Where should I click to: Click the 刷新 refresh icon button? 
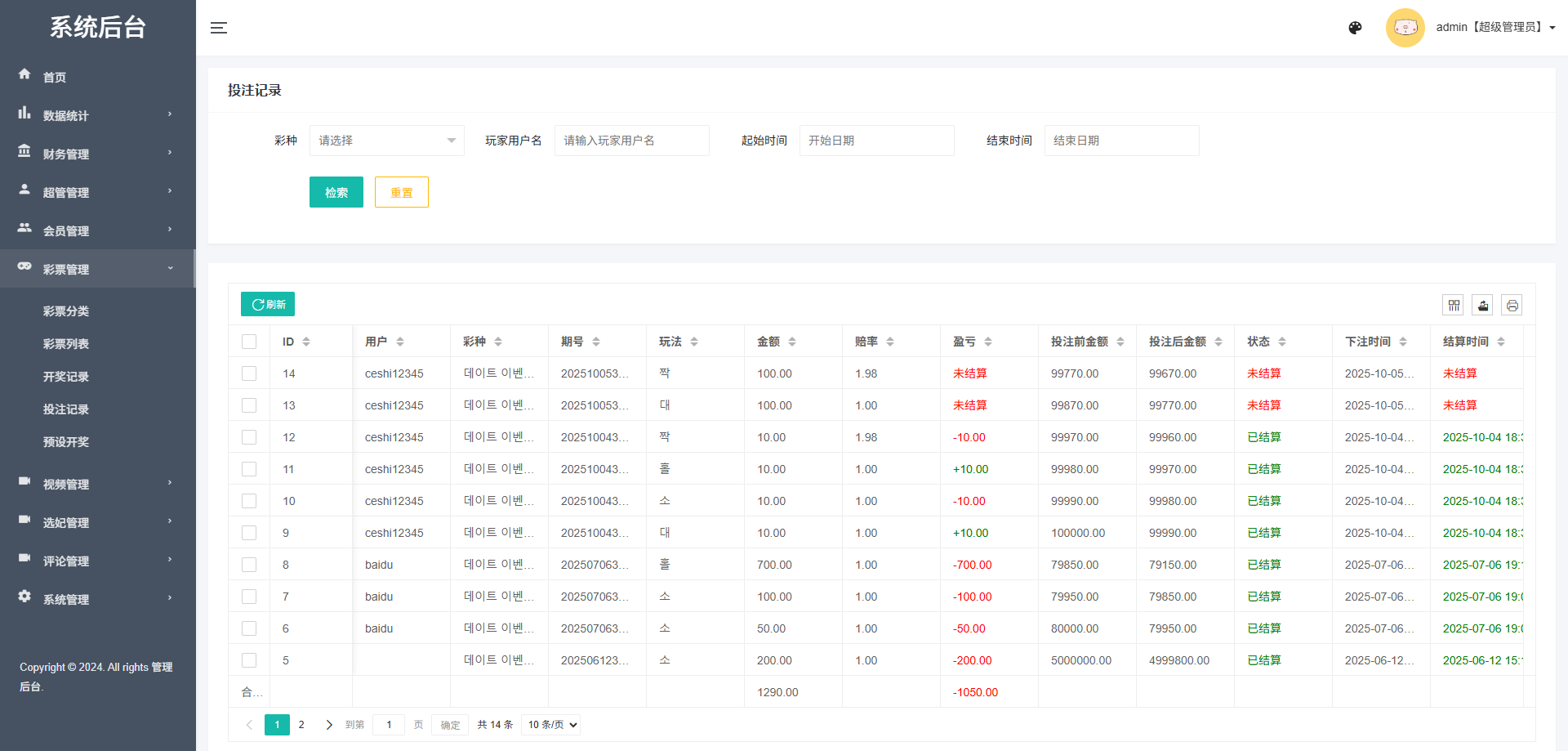pos(267,303)
